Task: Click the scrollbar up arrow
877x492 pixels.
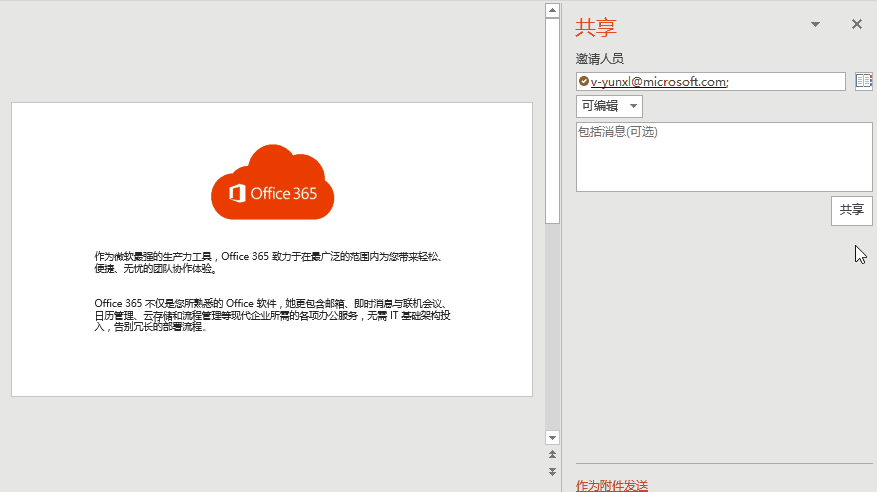Action: pyautogui.click(x=552, y=10)
